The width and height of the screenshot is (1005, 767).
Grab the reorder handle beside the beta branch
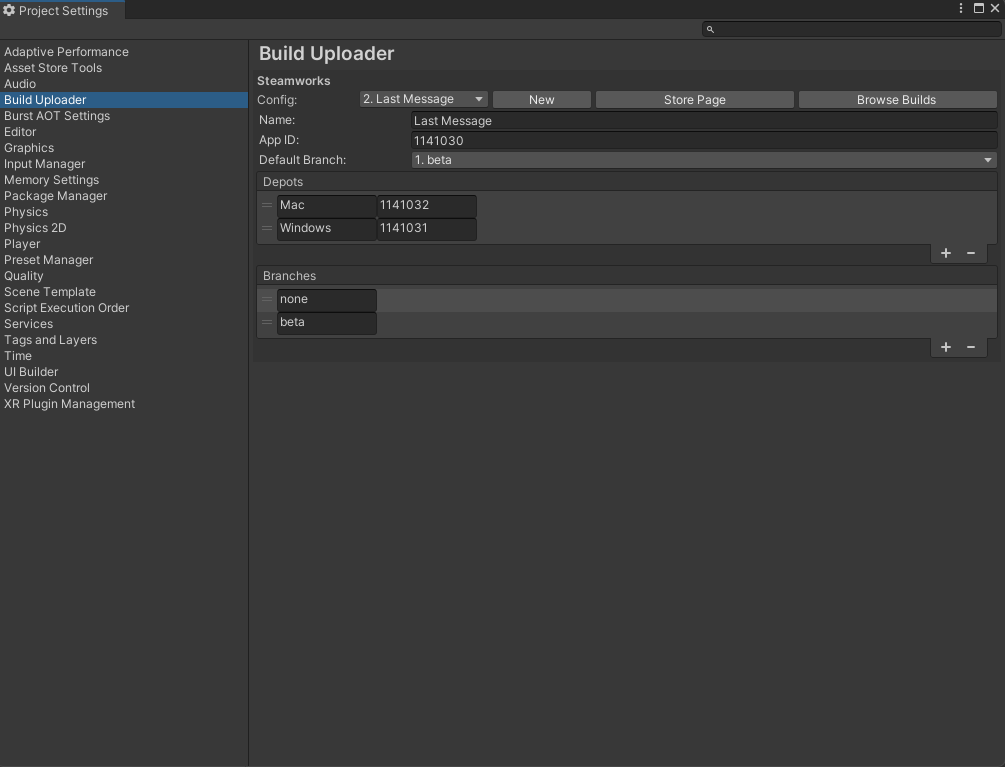point(266,322)
